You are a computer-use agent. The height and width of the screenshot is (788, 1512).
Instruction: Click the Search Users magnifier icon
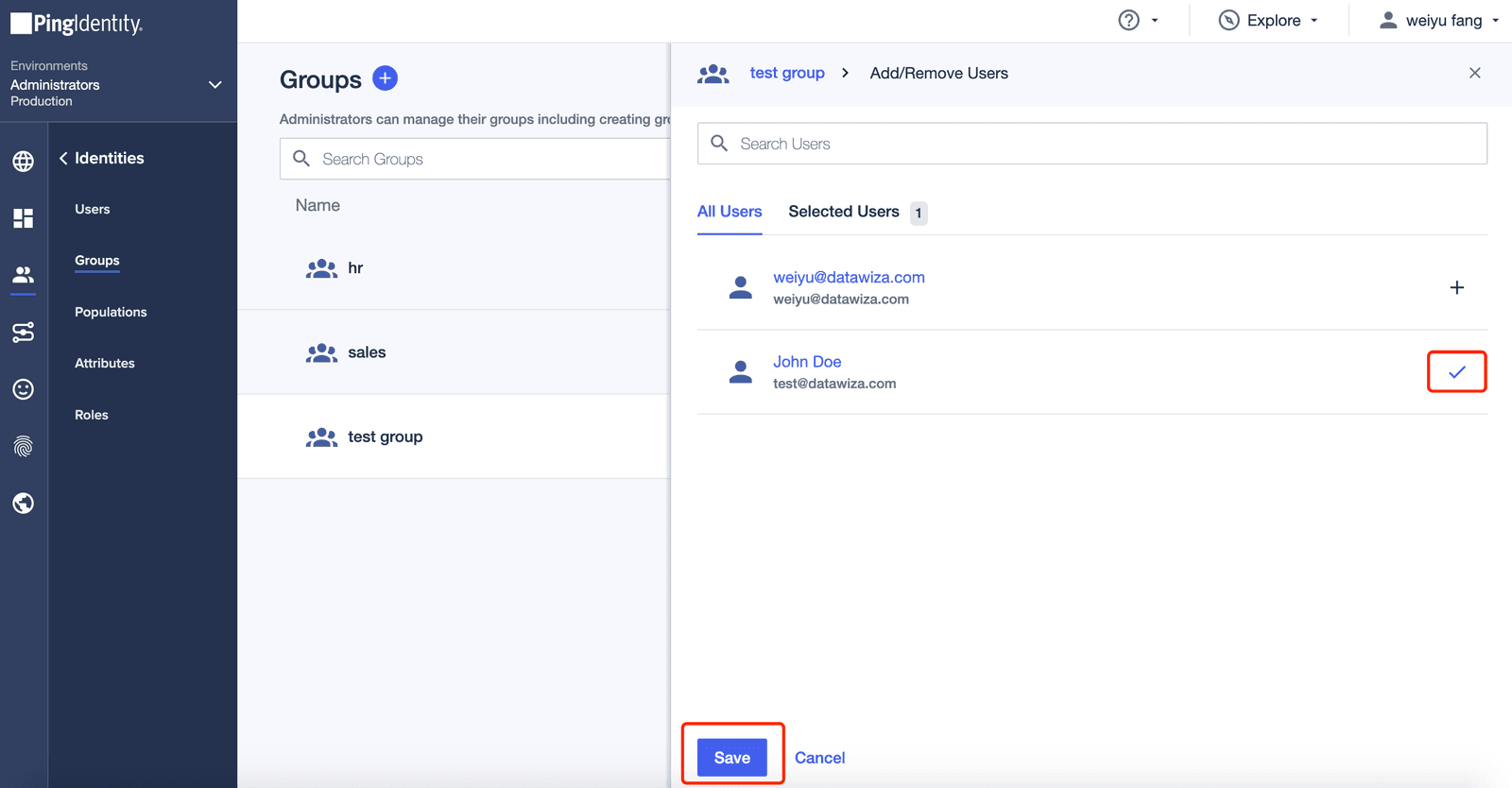pyautogui.click(x=719, y=144)
